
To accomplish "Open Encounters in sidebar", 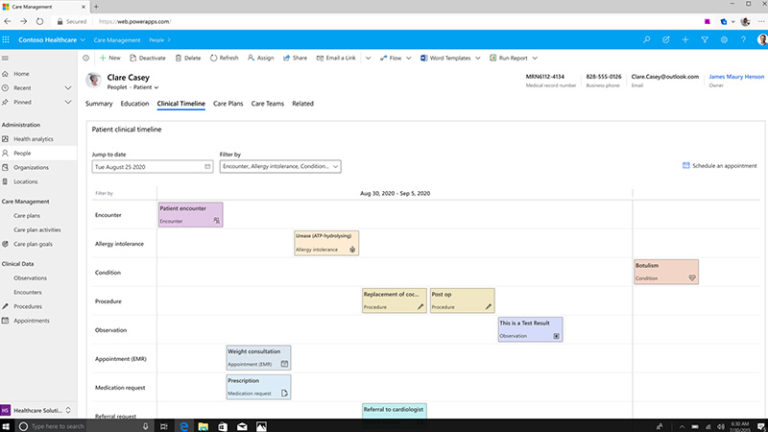I will coord(27,292).
